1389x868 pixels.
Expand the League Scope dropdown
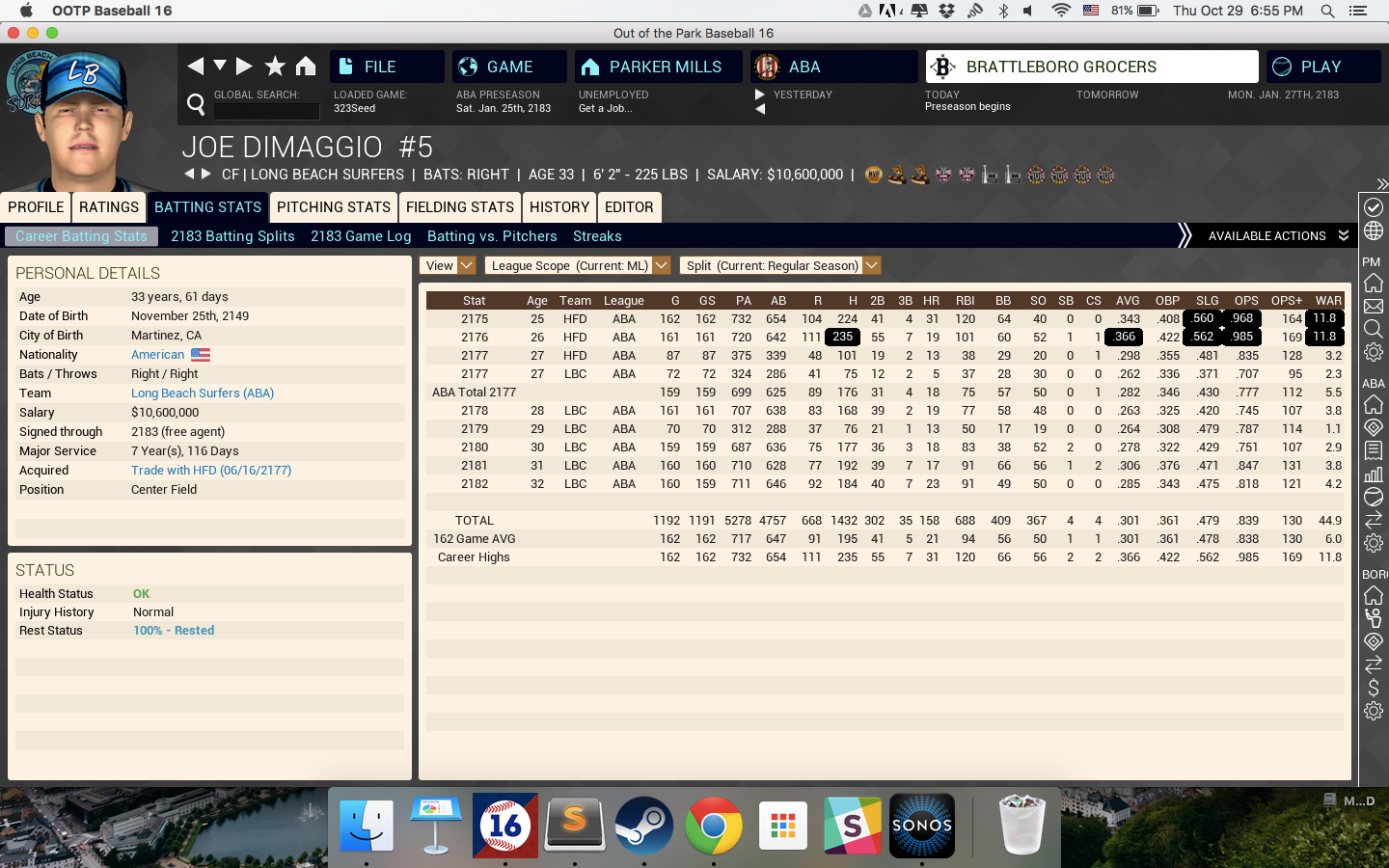click(x=577, y=265)
